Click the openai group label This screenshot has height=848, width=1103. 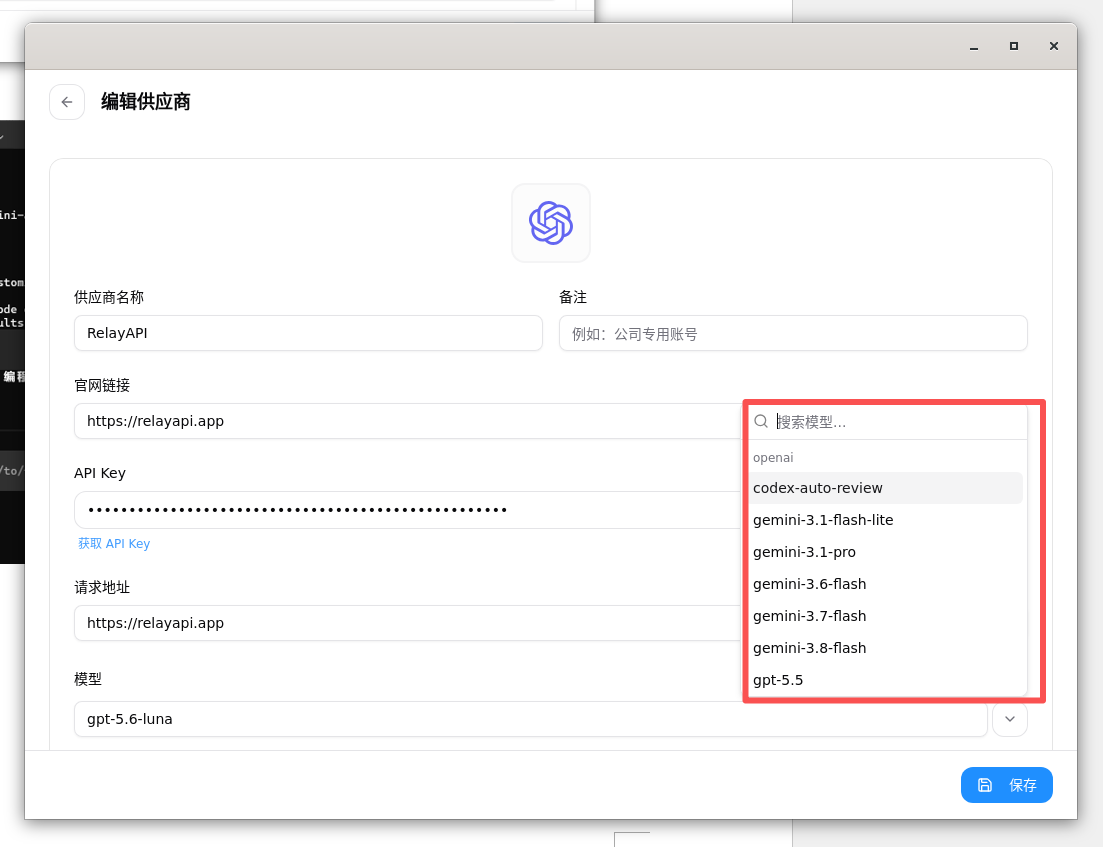point(772,457)
